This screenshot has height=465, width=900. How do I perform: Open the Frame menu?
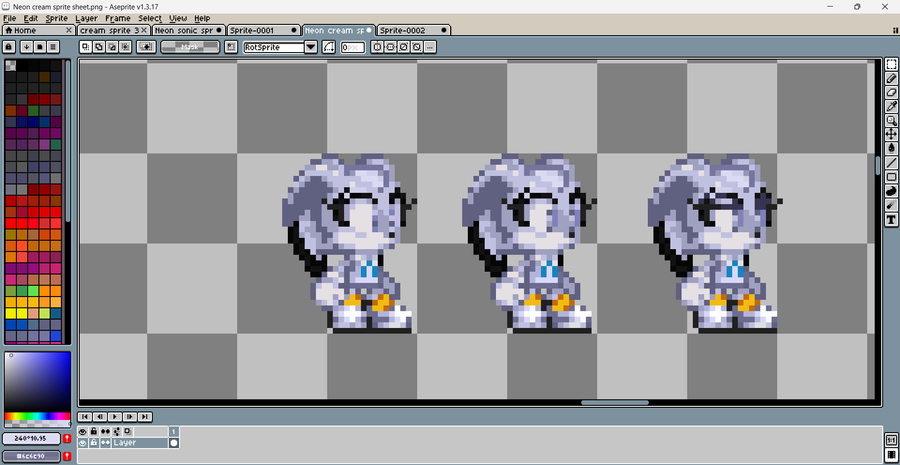(x=118, y=18)
